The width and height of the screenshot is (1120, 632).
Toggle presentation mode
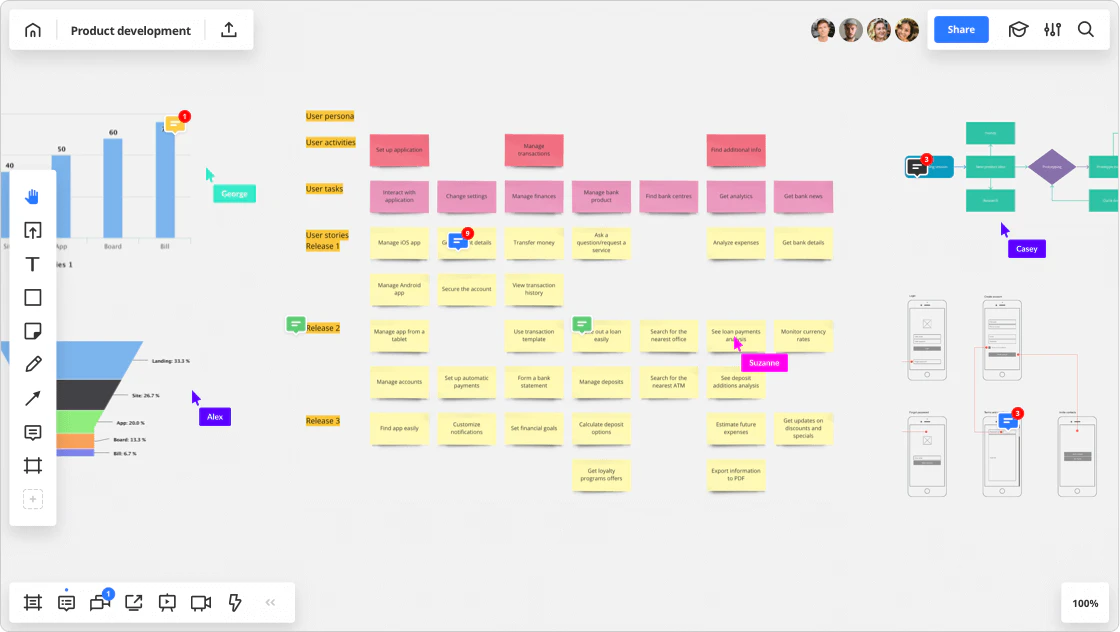coord(167,602)
